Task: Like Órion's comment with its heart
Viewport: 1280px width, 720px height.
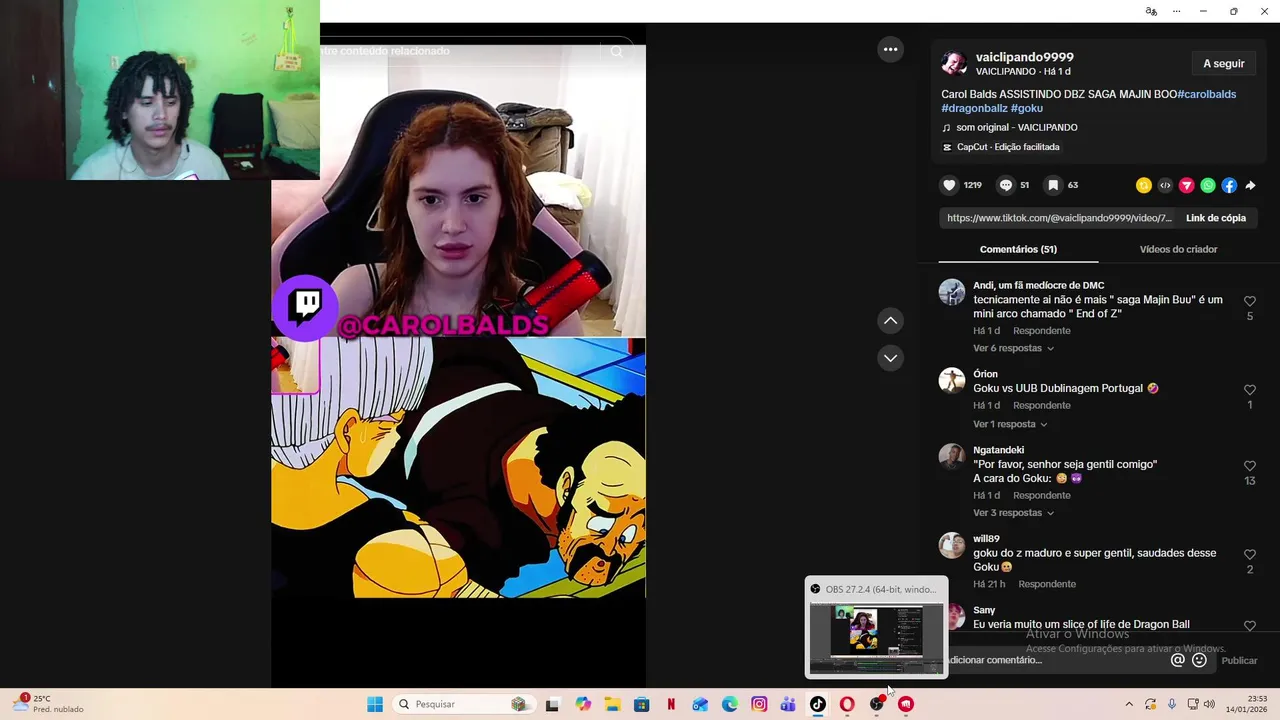Action: pos(1250,390)
